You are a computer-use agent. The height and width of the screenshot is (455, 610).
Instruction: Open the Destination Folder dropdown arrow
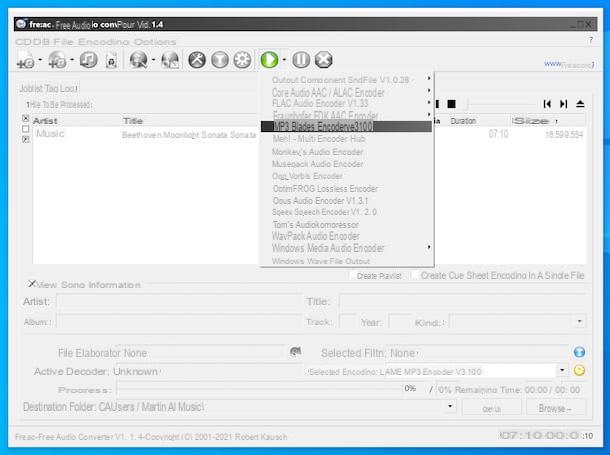click(450, 407)
